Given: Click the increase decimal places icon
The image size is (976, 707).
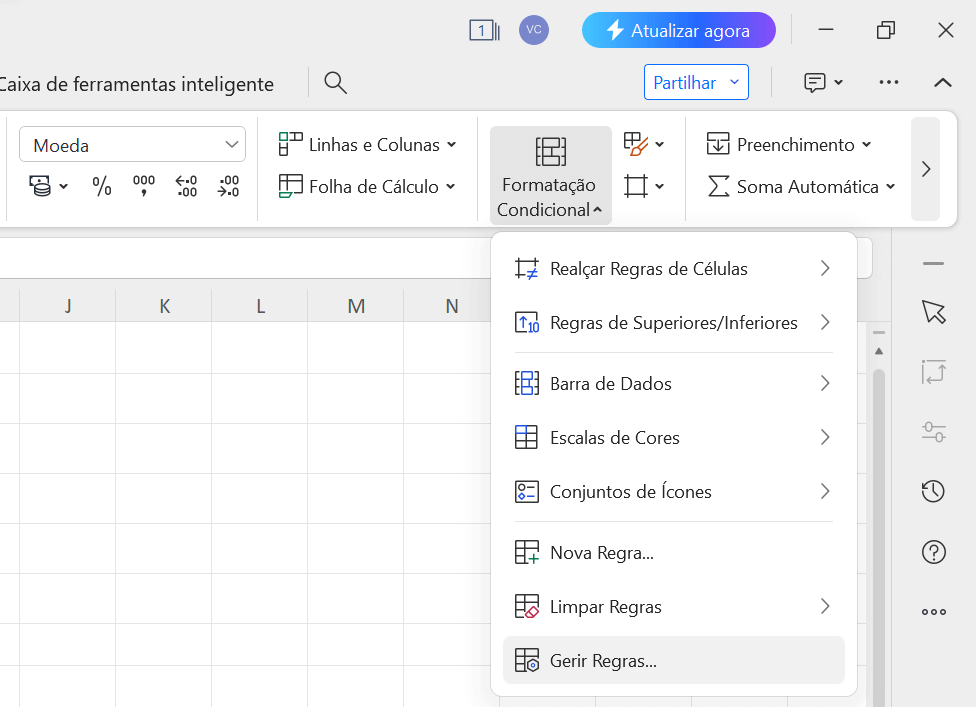Looking at the screenshot, I should click(186, 186).
